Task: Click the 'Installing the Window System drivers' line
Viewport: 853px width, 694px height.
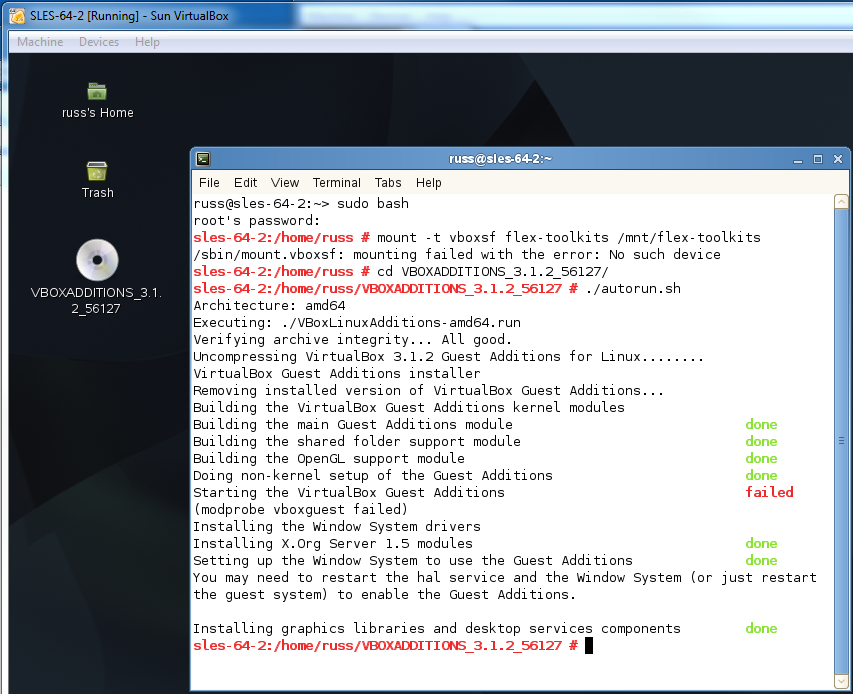Action: [337, 526]
